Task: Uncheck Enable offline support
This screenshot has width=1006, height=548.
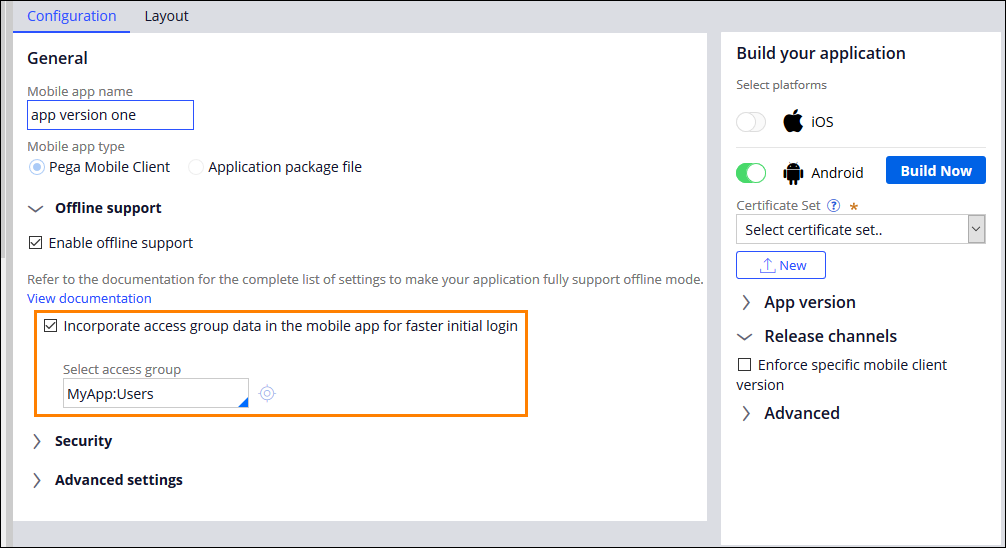Action: click(x=35, y=243)
